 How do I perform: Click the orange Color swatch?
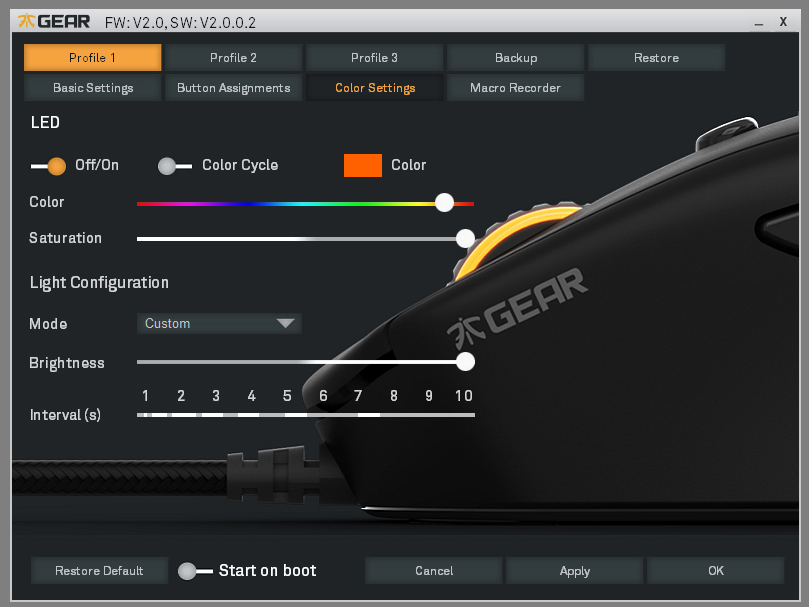[x=363, y=165]
